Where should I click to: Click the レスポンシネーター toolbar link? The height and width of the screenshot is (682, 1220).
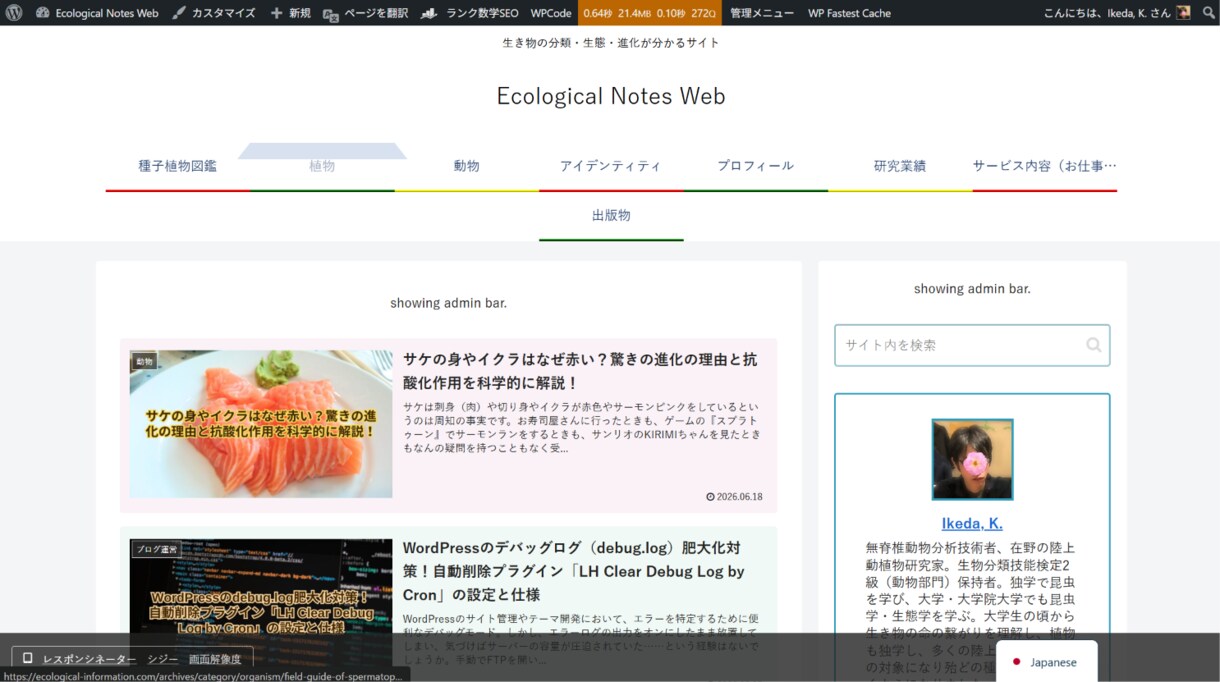point(89,659)
